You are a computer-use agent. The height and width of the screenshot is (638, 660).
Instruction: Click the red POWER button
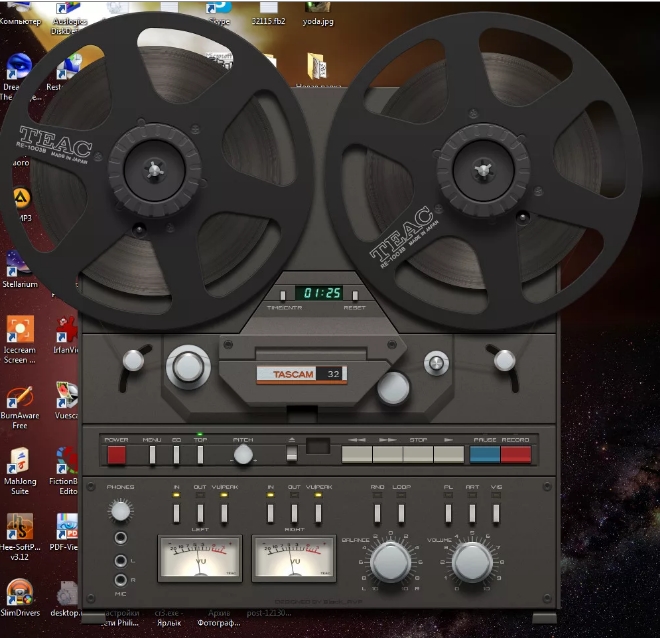[117, 455]
